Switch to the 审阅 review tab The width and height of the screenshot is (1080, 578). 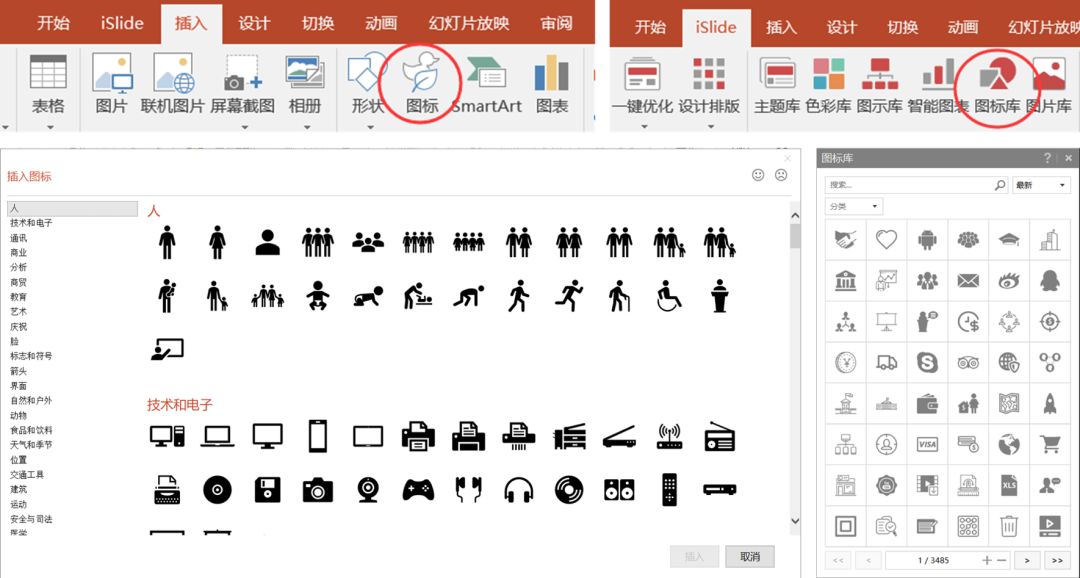pos(557,23)
